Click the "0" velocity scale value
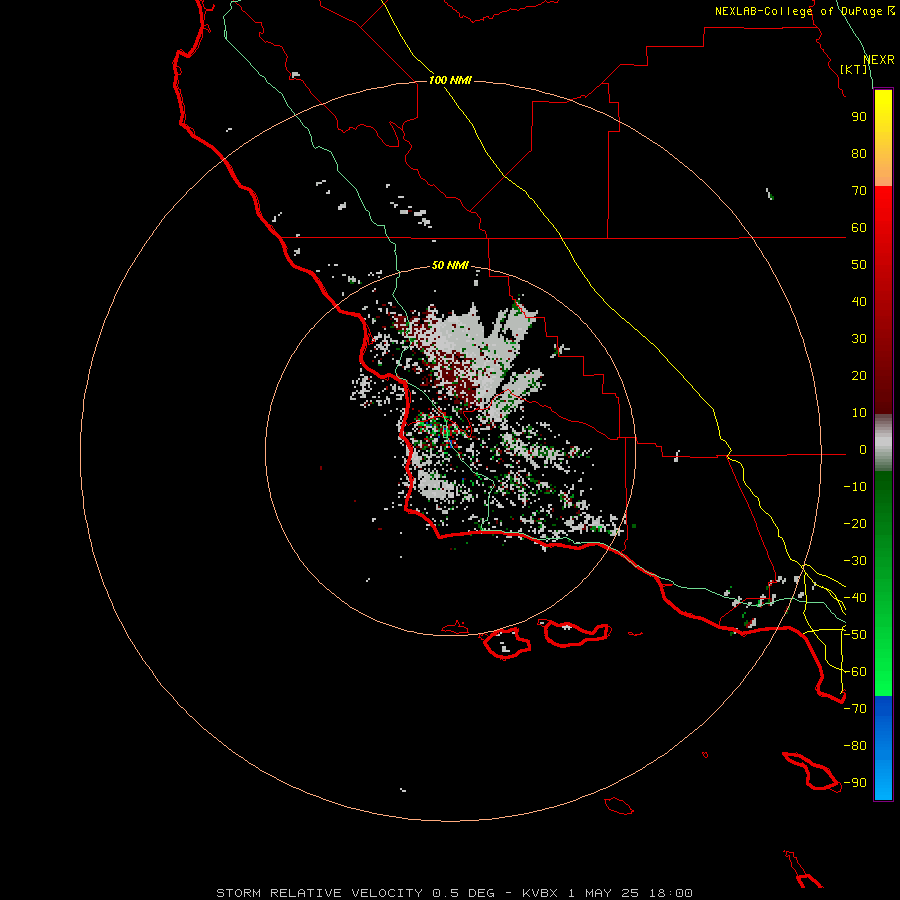The width and height of the screenshot is (900, 900). (x=863, y=449)
